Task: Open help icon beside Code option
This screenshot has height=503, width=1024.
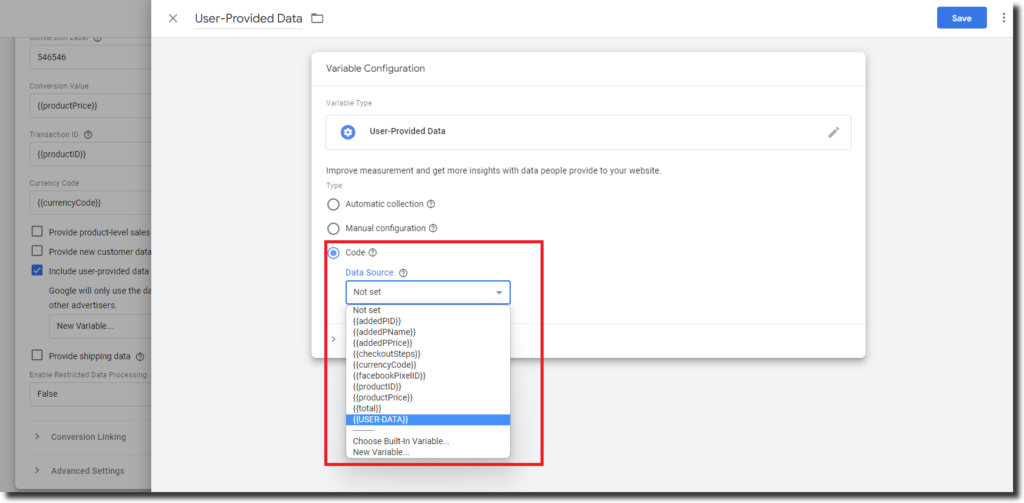Action: click(373, 253)
